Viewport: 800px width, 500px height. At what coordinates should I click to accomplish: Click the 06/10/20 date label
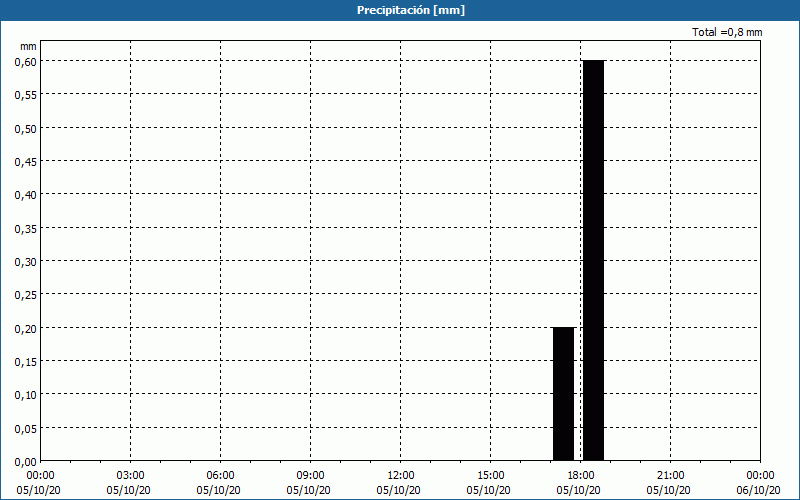click(x=758, y=490)
